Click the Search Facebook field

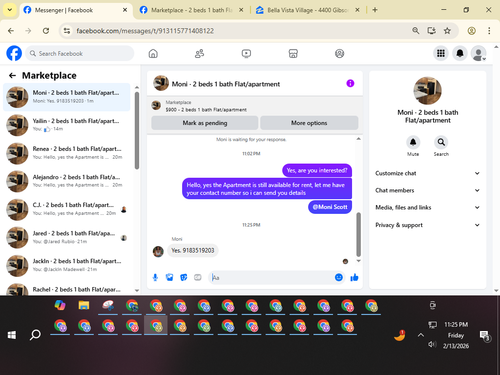pos(80,53)
